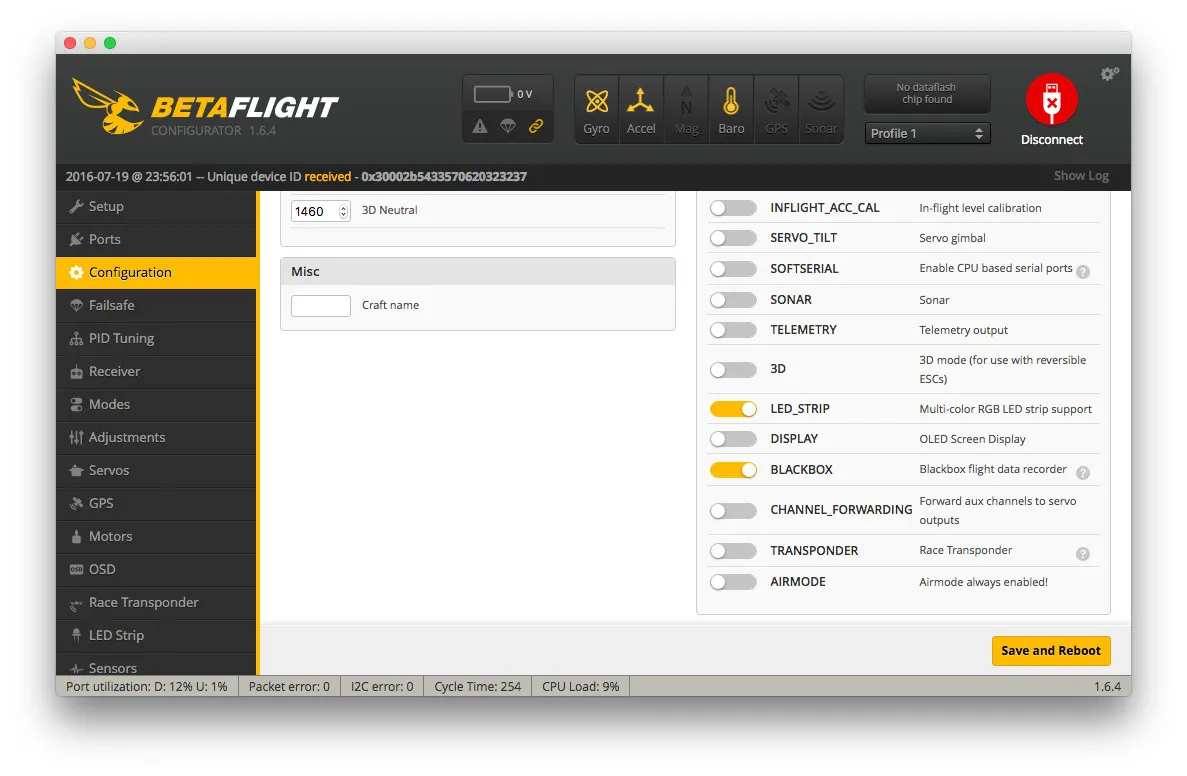Open the Profile 1 dropdown

pos(927,133)
